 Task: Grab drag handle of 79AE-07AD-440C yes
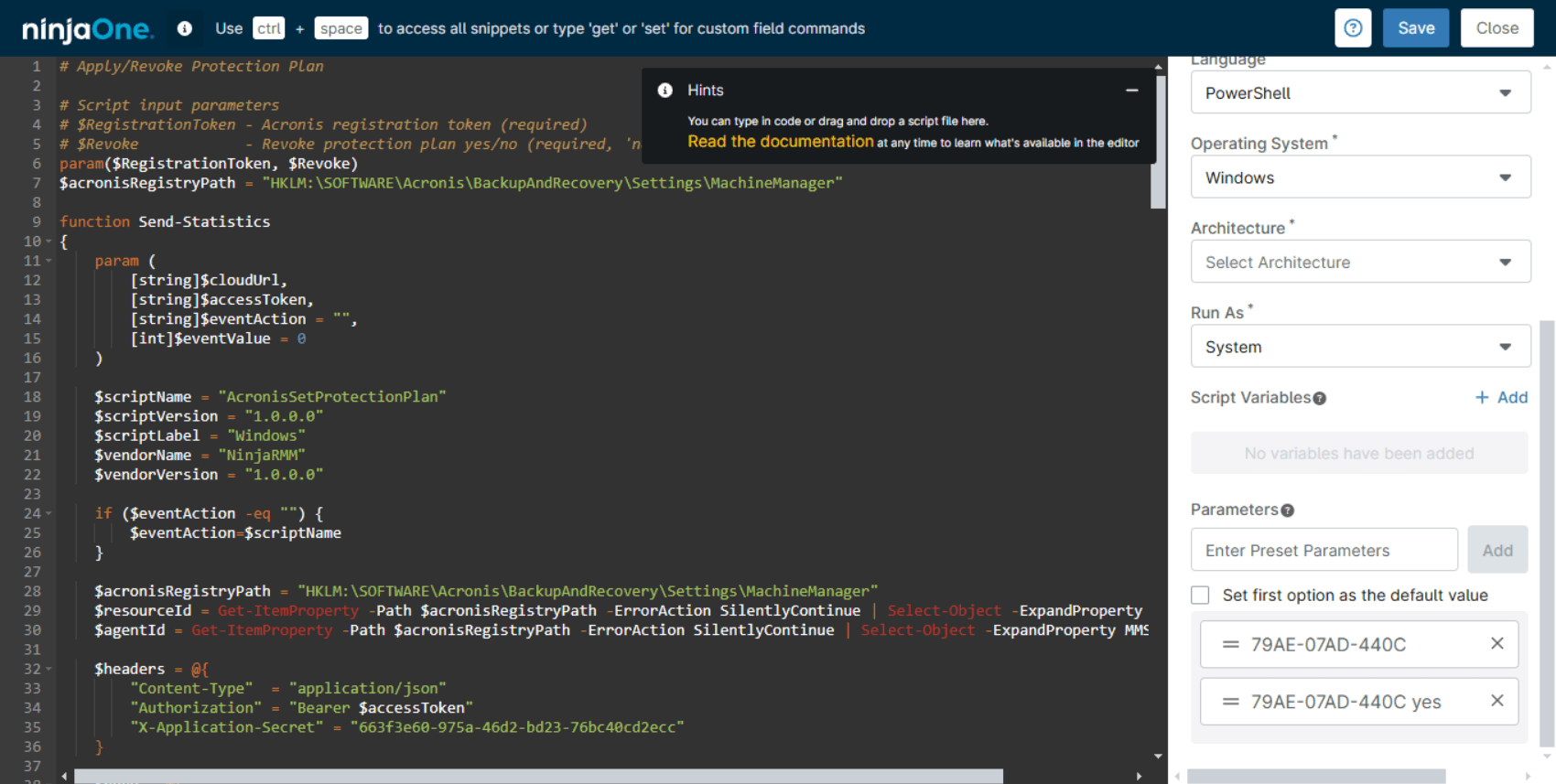tap(1230, 702)
